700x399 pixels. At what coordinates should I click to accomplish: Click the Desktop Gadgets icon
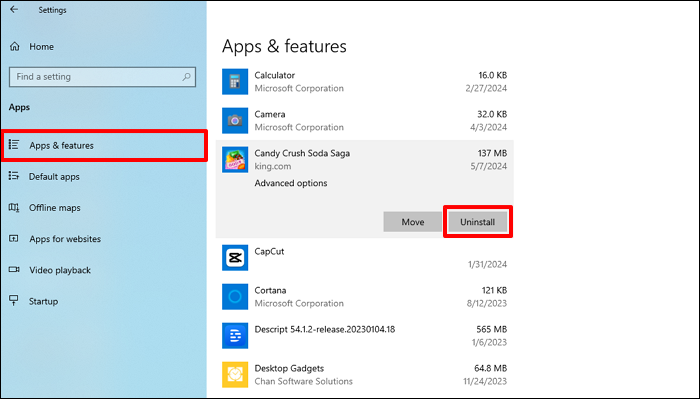(235, 374)
